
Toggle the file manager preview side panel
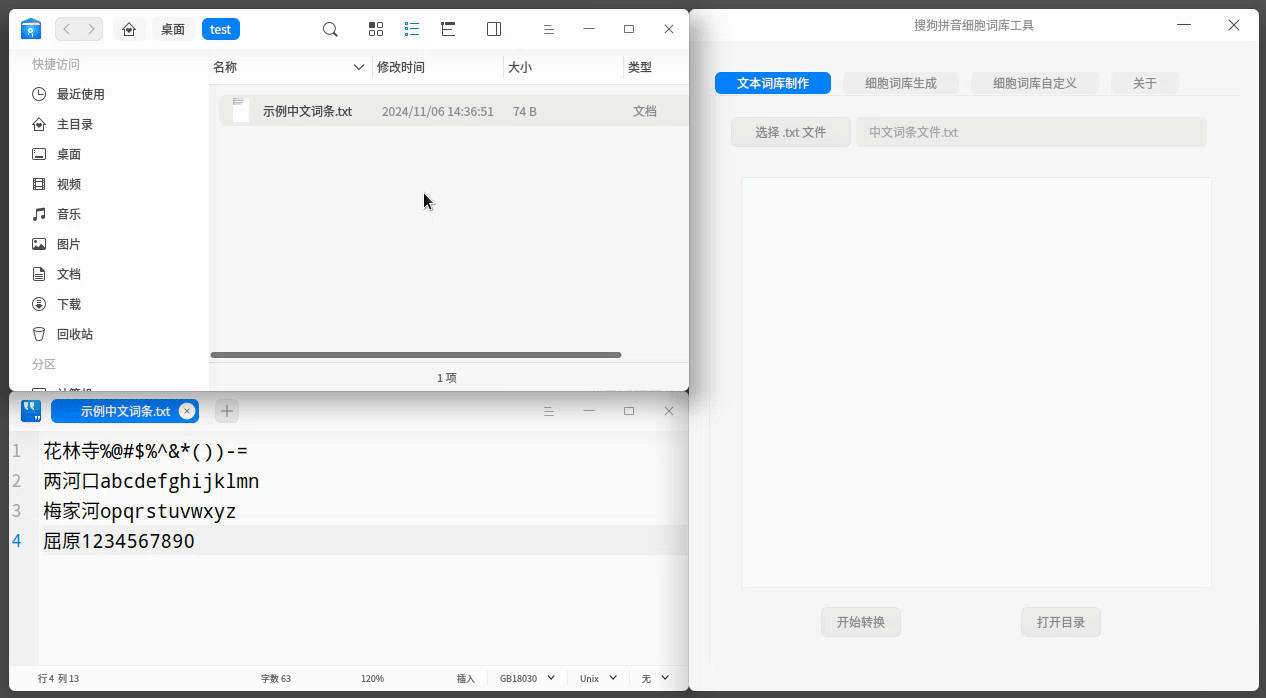(x=494, y=29)
